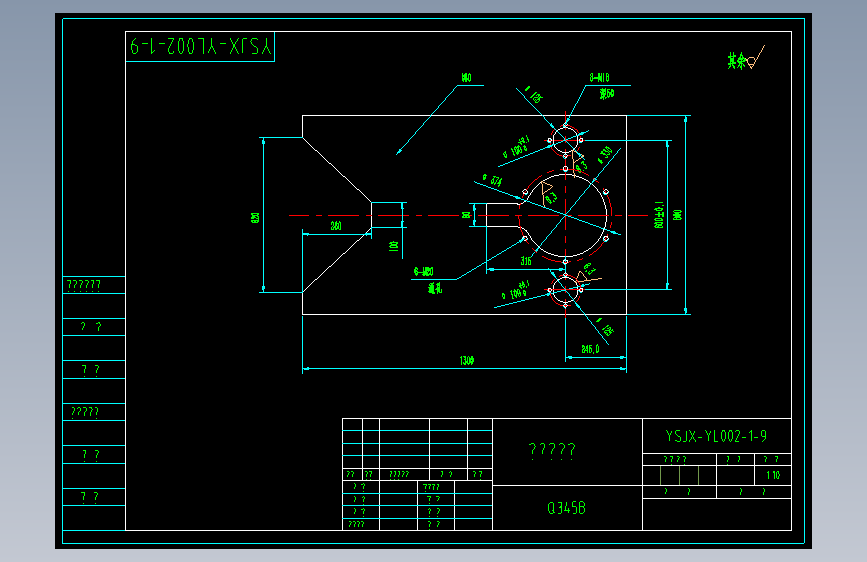Click the 通孔 note under 6-M20
867x562 pixels.
(x=435, y=288)
